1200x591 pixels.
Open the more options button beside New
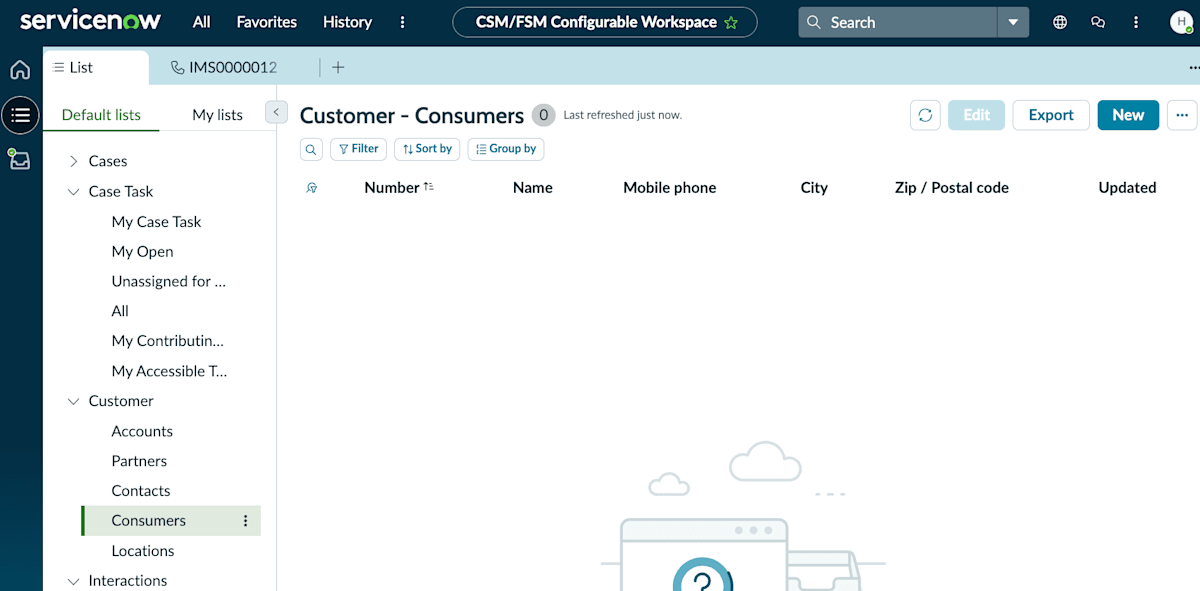coord(1182,115)
